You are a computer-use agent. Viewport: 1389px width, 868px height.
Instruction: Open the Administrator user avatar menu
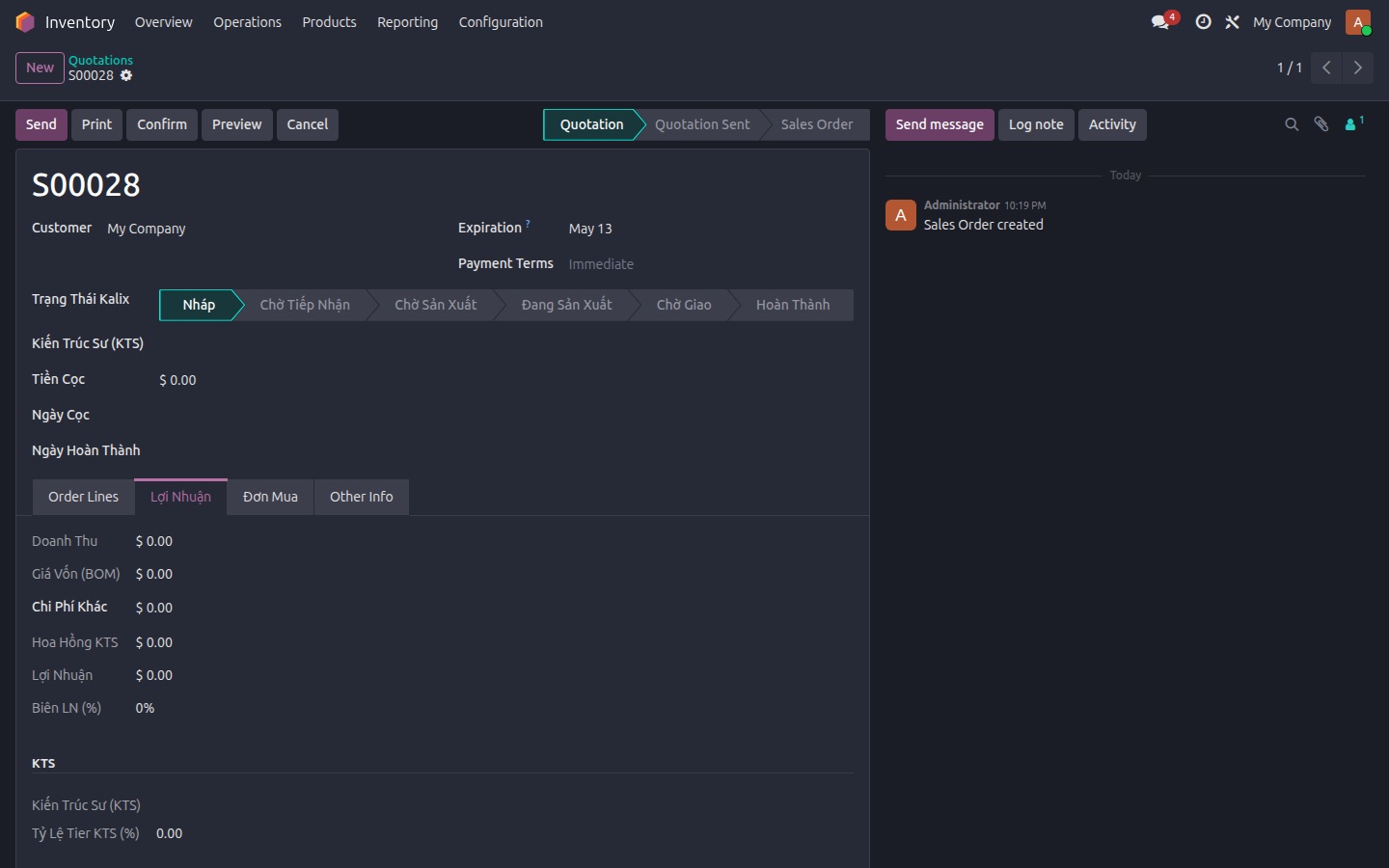pos(1358,22)
